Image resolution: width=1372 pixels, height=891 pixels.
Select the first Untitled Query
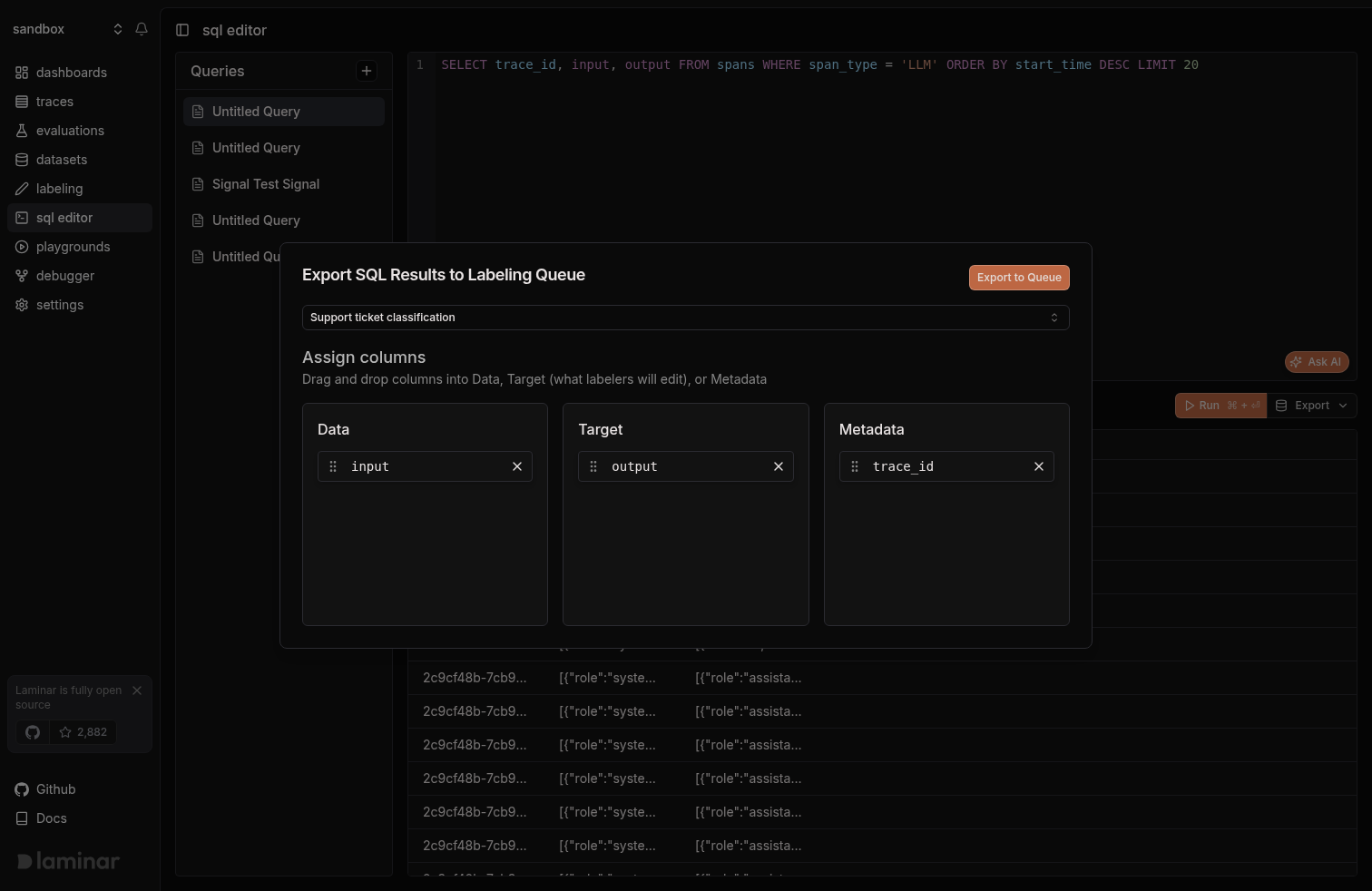284,112
